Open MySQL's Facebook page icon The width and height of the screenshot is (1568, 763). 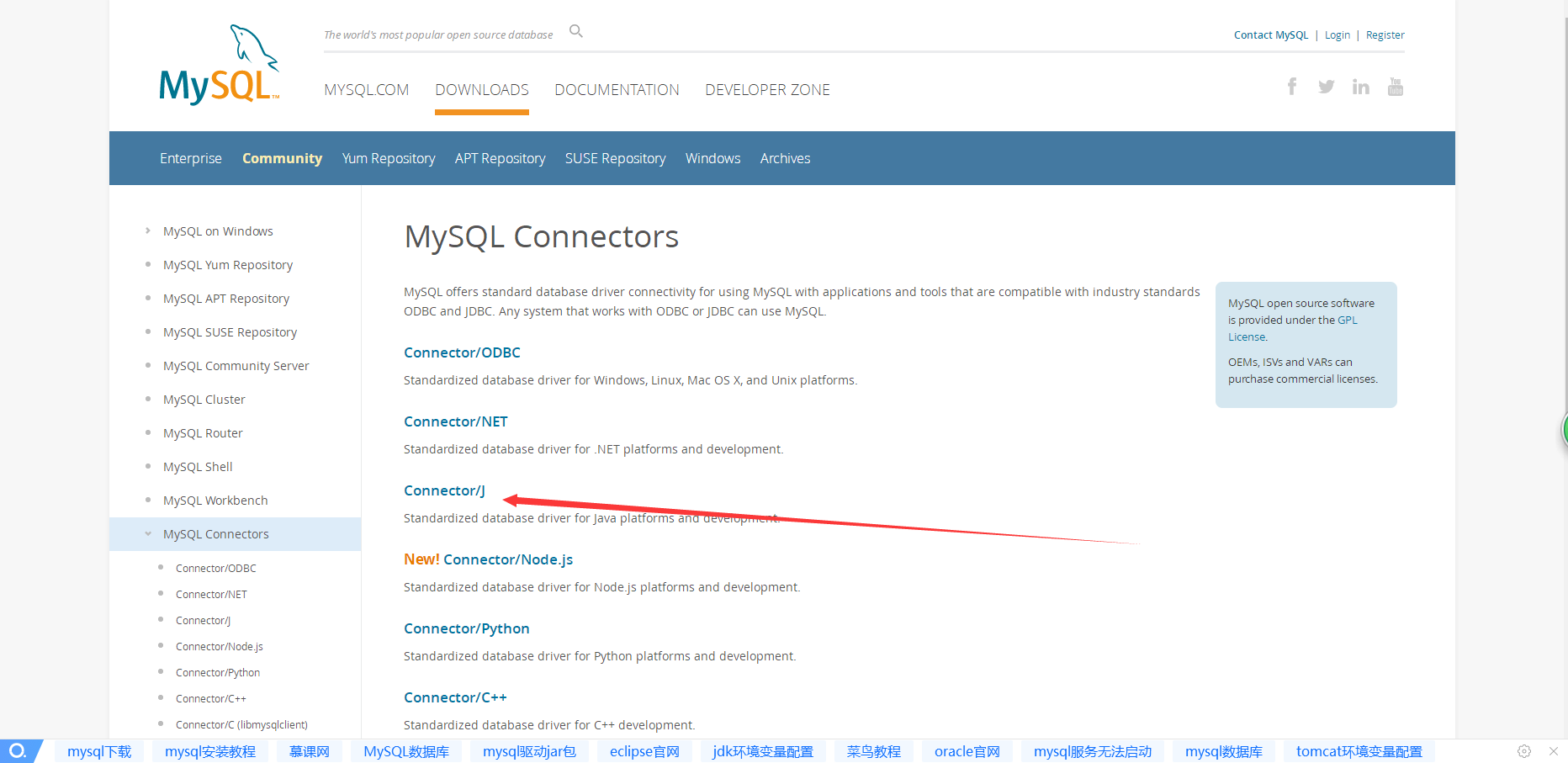tap(1292, 86)
